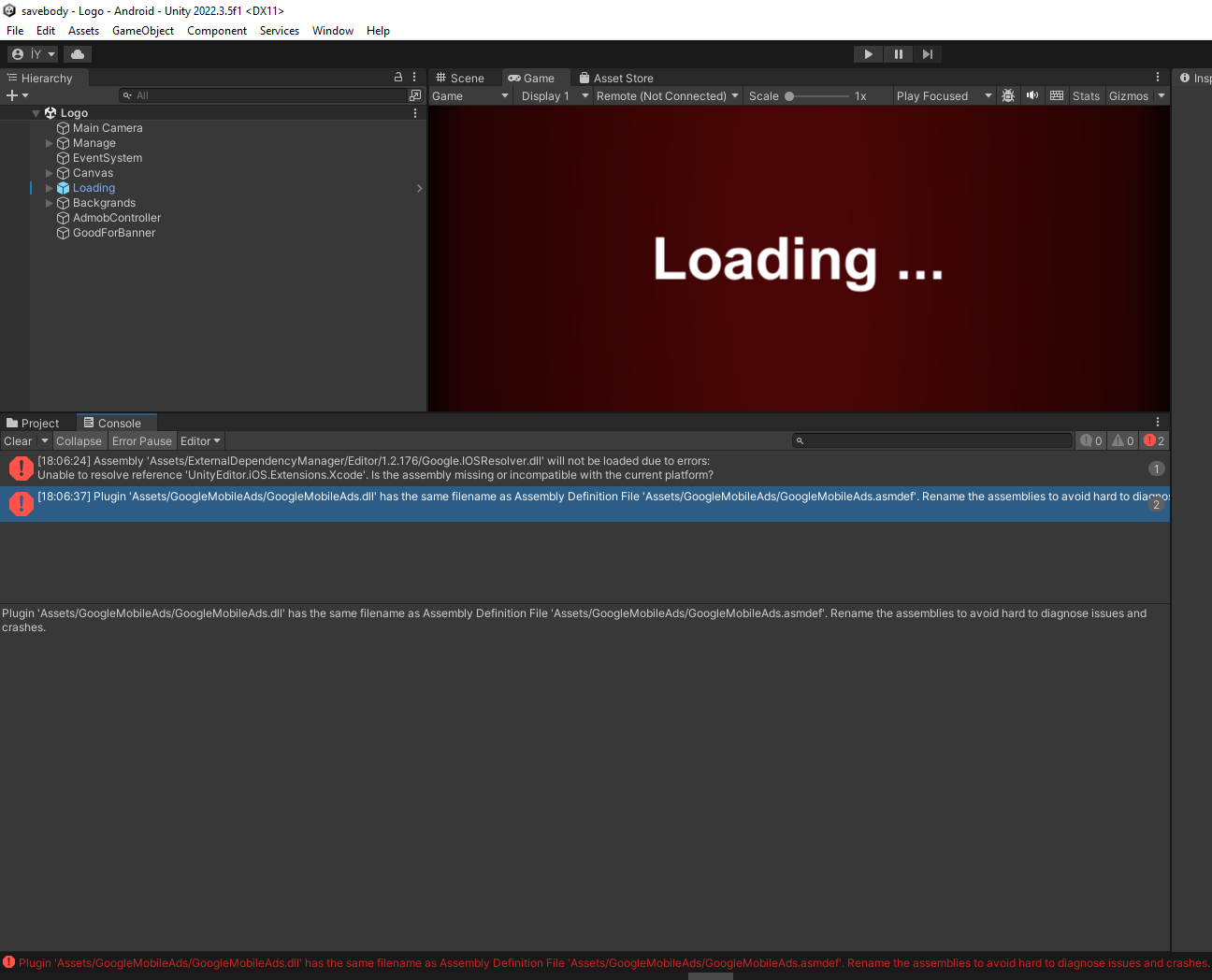Select the EventSystem object

coord(108,158)
